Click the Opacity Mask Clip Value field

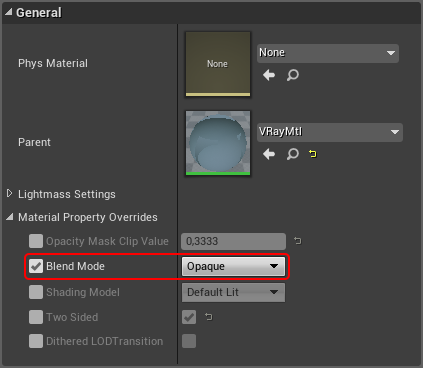click(233, 241)
